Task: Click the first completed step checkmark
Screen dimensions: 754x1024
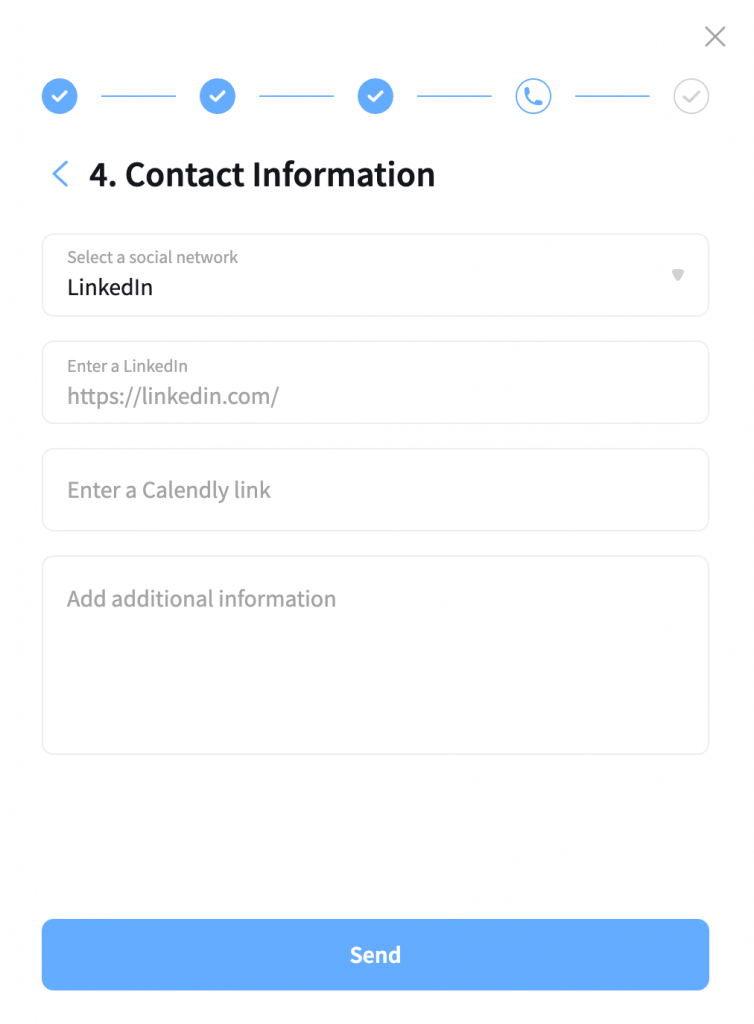Action: point(60,97)
